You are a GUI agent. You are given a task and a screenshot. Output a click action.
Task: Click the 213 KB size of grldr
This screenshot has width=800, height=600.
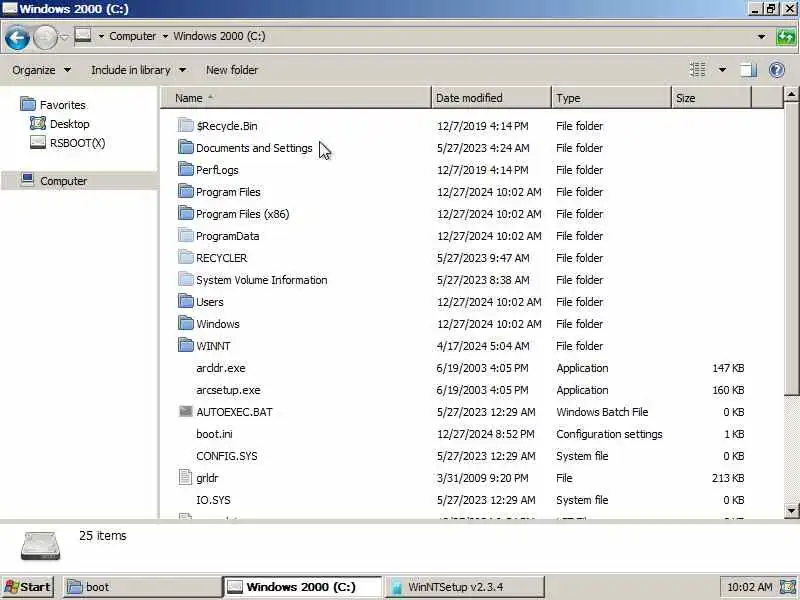[728, 478]
